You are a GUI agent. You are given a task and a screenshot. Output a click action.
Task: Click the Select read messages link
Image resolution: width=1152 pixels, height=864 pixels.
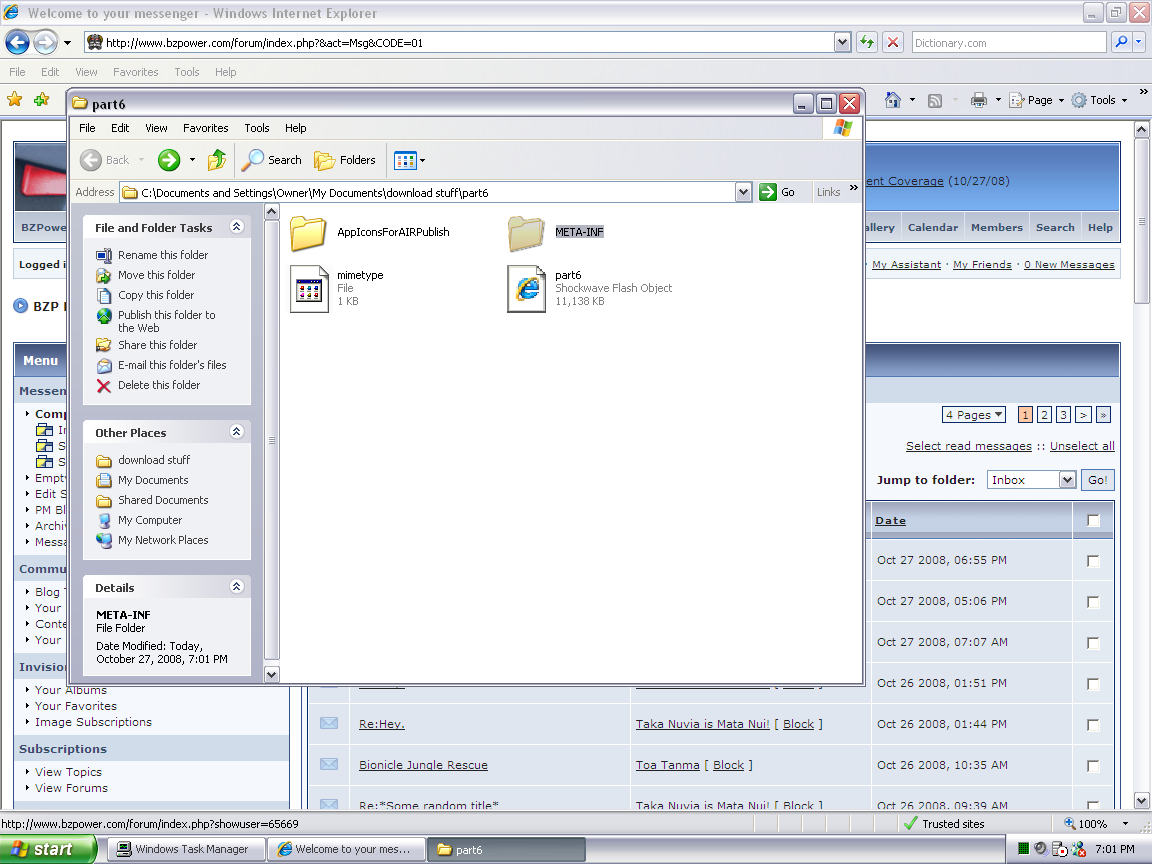968,446
